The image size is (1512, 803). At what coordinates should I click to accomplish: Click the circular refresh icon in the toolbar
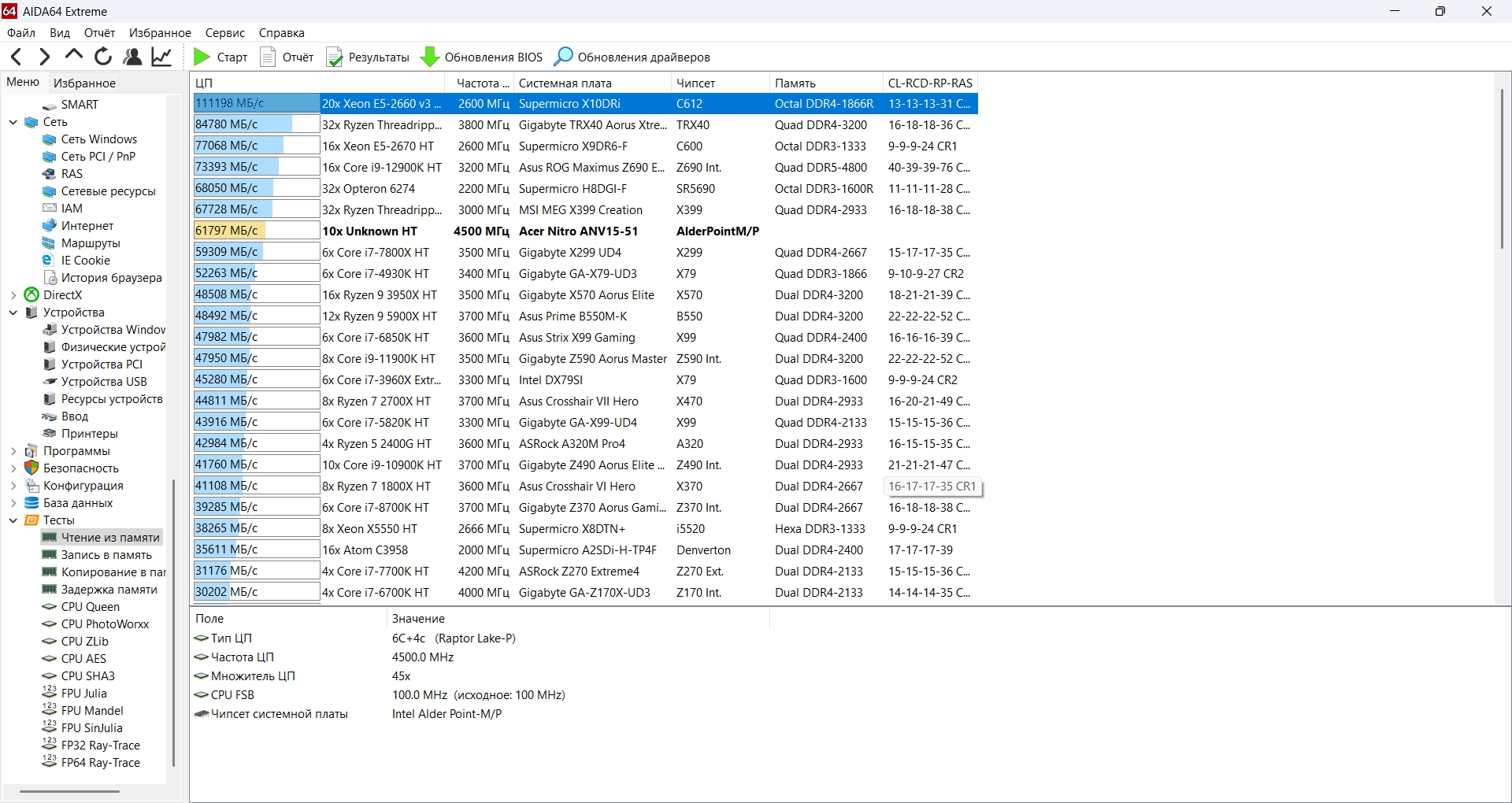pos(103,57)
